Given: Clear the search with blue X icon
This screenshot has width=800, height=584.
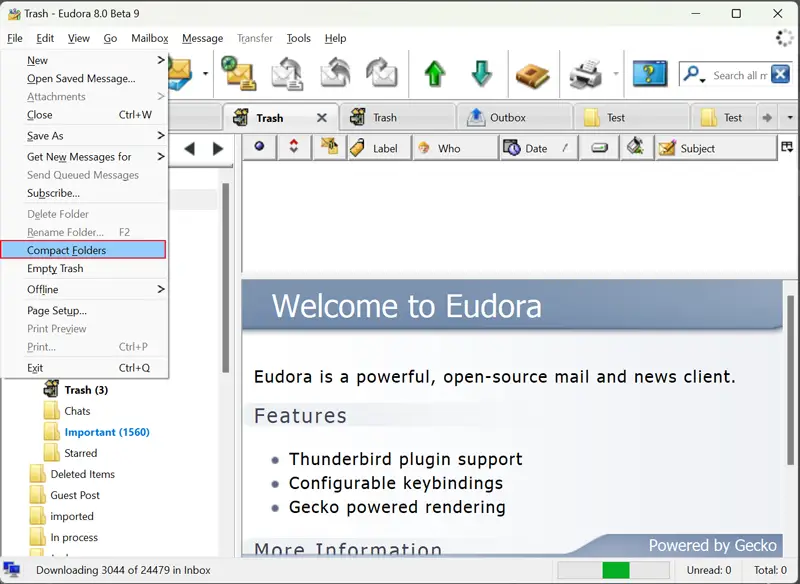Looking at the screenshot, I should (x=780, y=74).
